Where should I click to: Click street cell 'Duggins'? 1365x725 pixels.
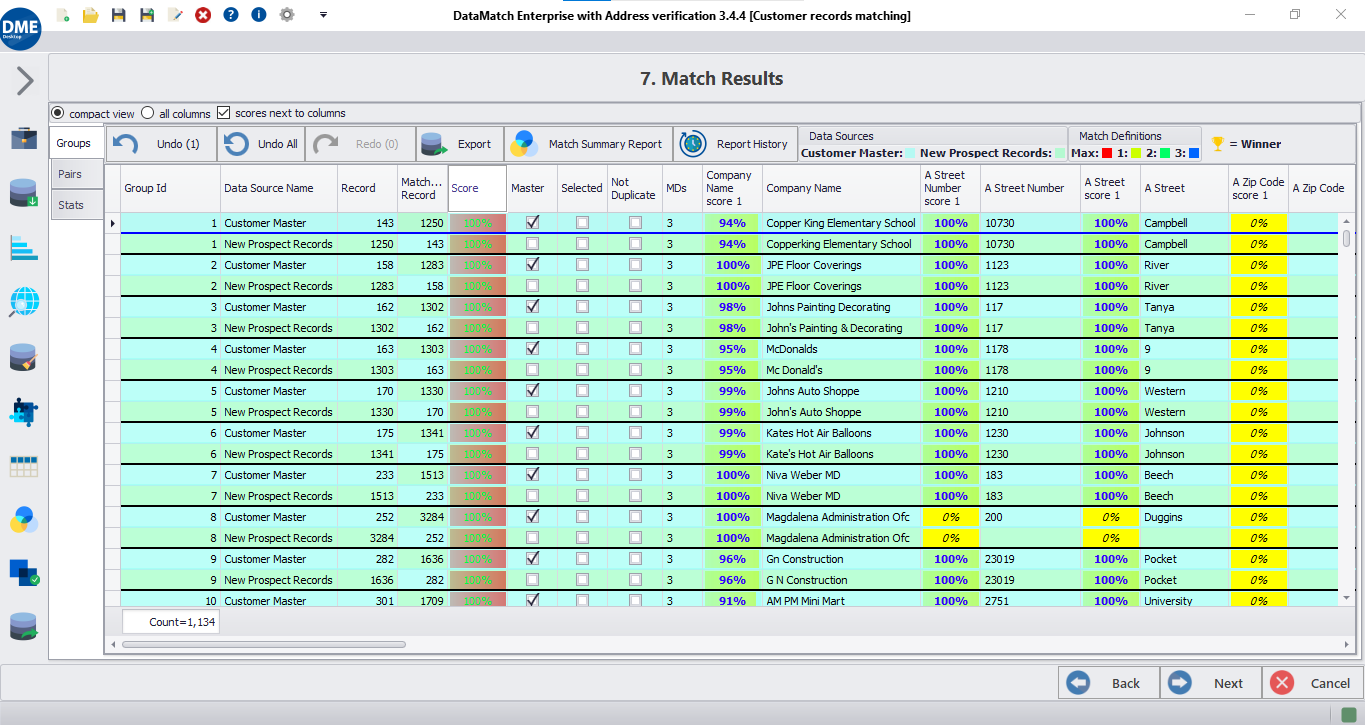tap(1185, 517)
